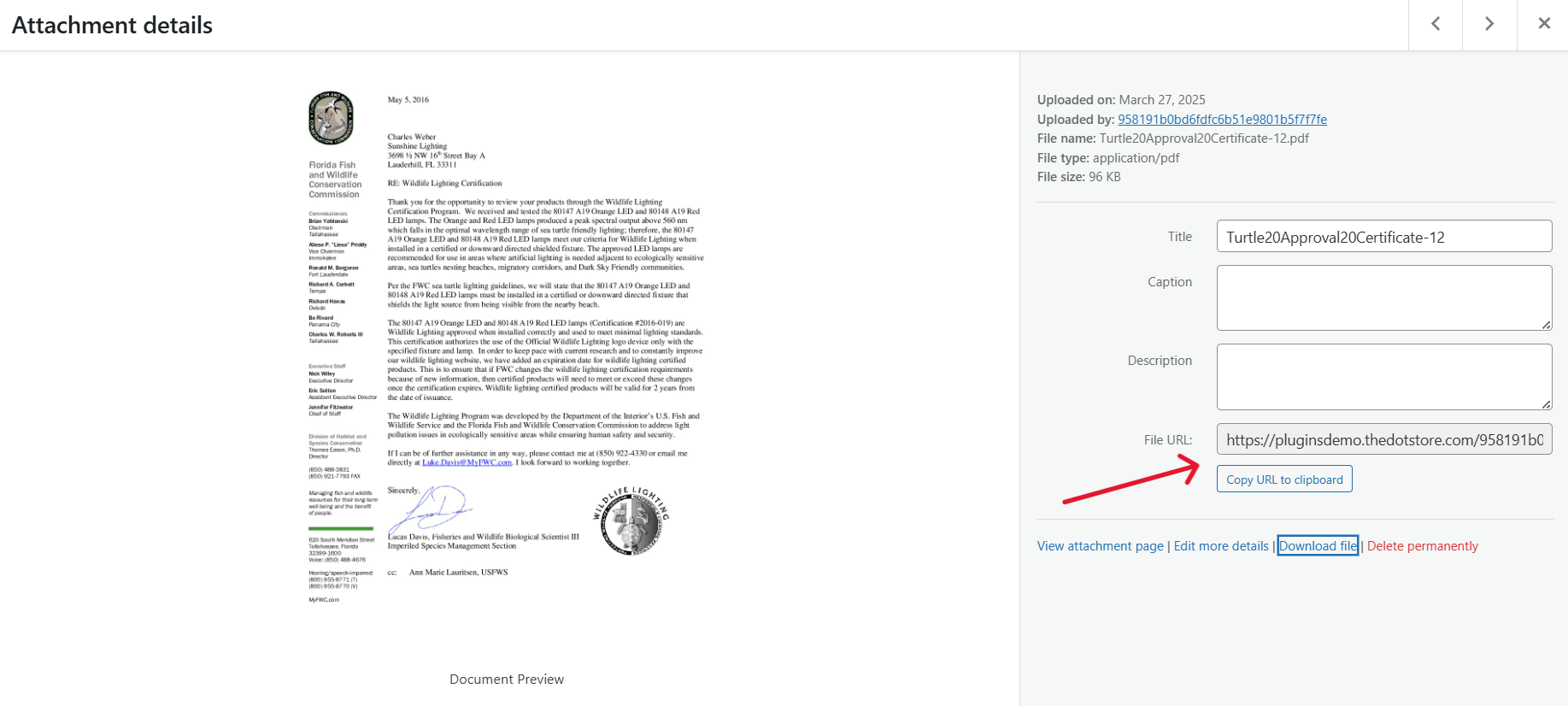Click into the Title input field
The height and width of the screenshot is (706, 1568).
1383,237
